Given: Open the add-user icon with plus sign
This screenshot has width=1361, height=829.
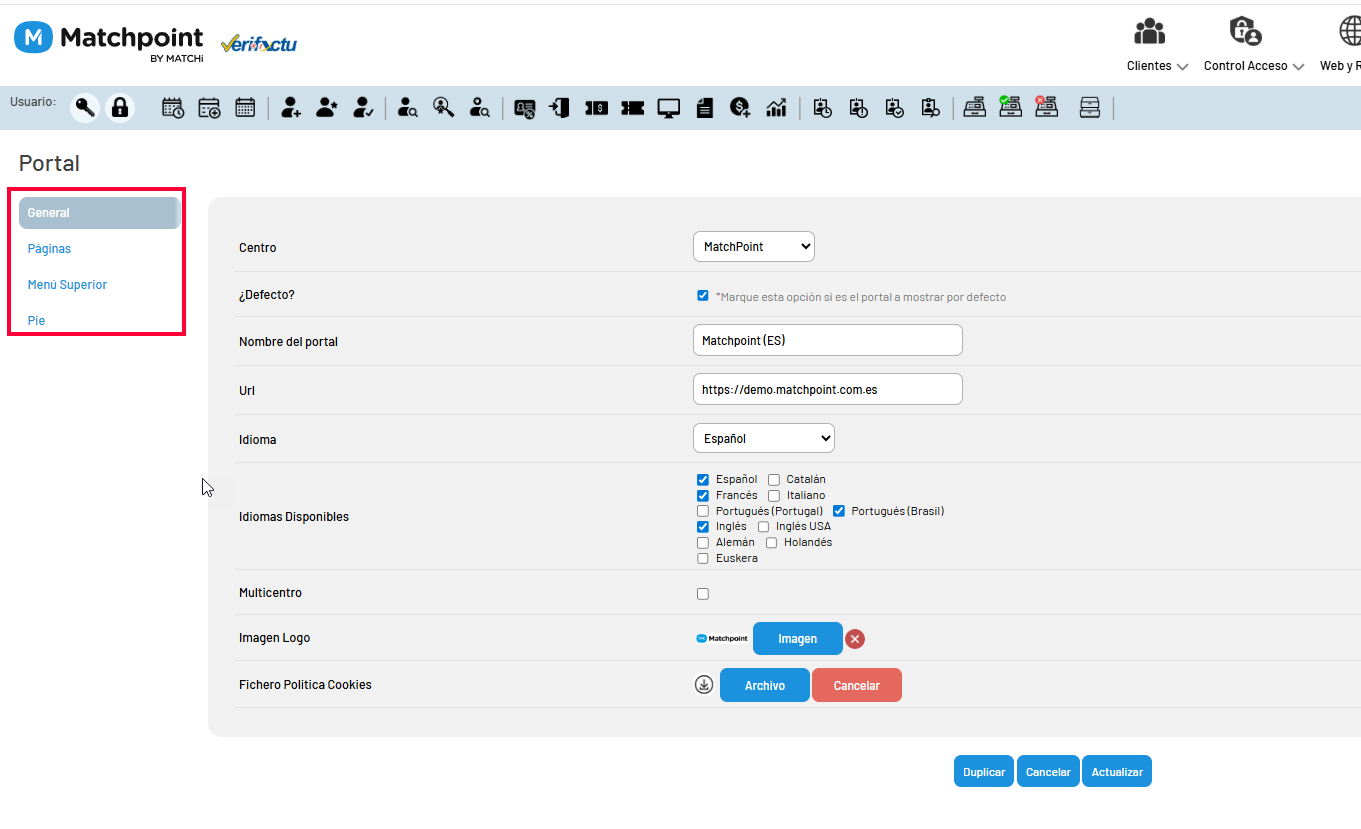Looking at the screenshot, I should click(291, 108).
